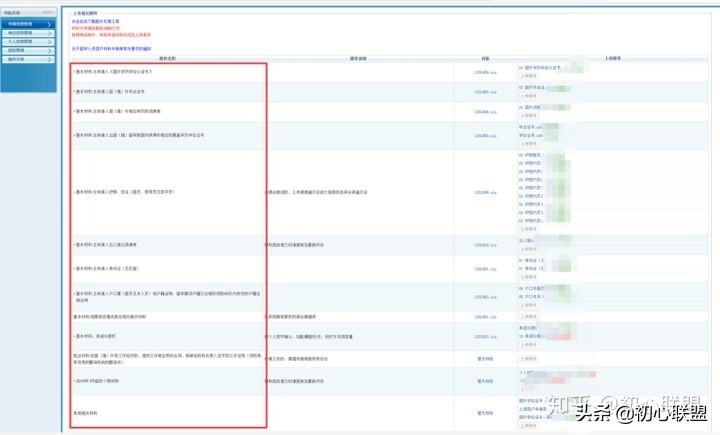Download sample zip for 国(境)外毕业证书 row
Viewport: 720px width, 435px height.
tap(485, 92)
